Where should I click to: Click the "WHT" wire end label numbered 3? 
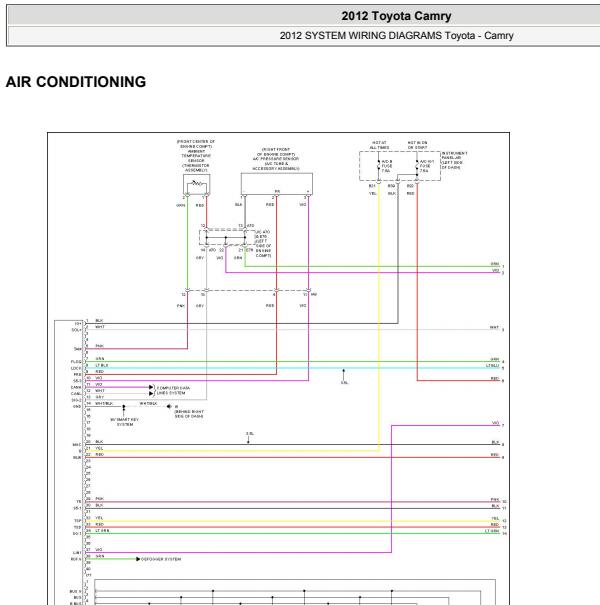click(x=494, y=328)
